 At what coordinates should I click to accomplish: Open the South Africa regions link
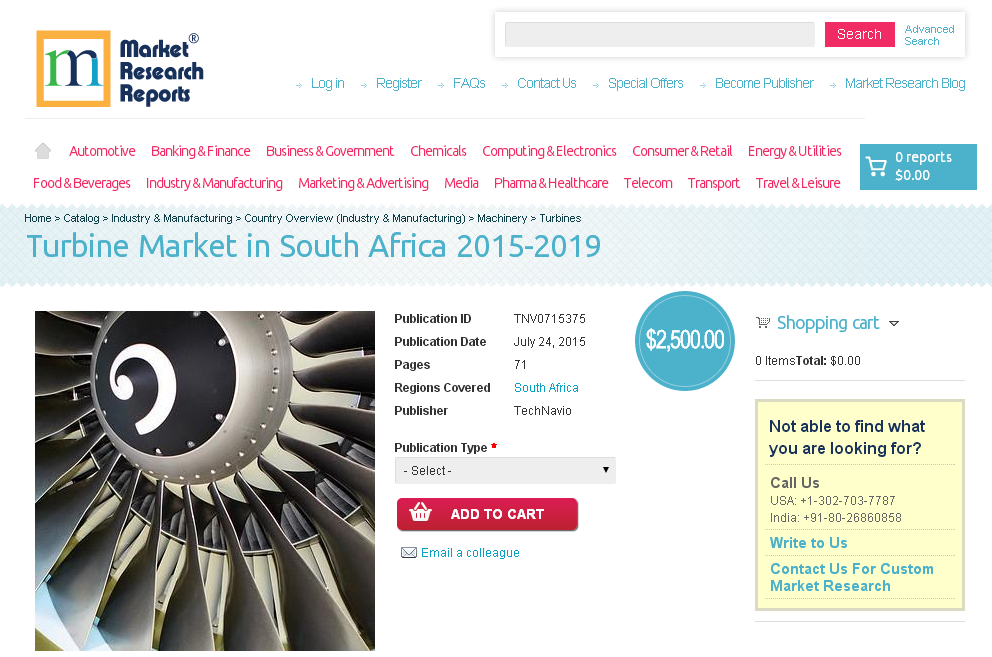[x=546, y=387]
